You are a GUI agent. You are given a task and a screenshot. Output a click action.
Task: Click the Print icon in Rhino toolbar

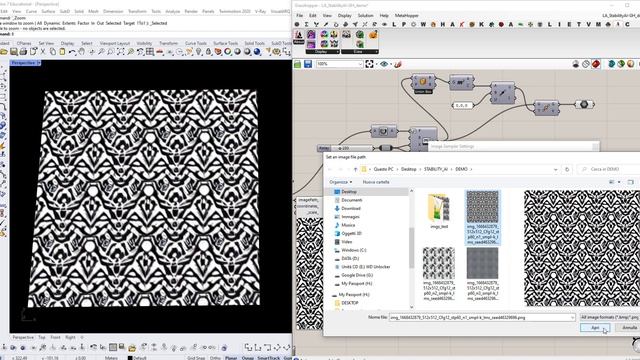click(23, 52)
